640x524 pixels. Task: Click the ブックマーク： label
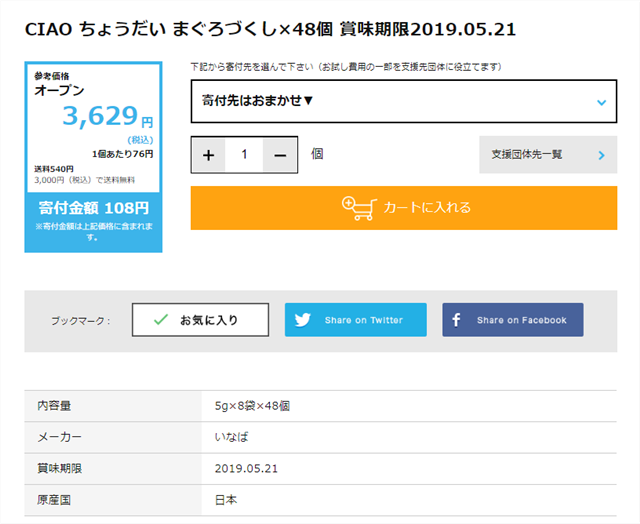pos(81,321)
